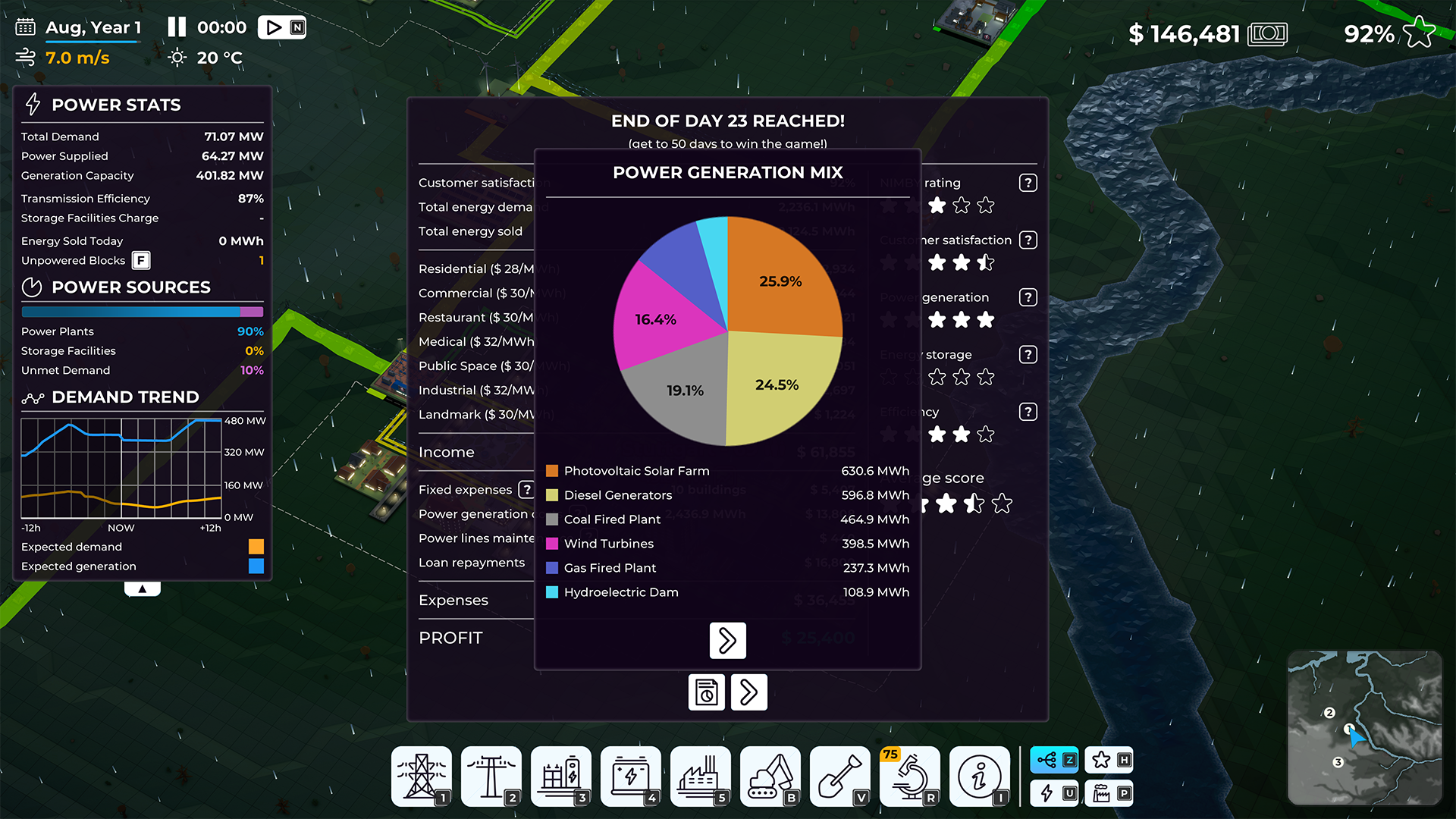Go to next page of power generation mix

coord(727,641)
